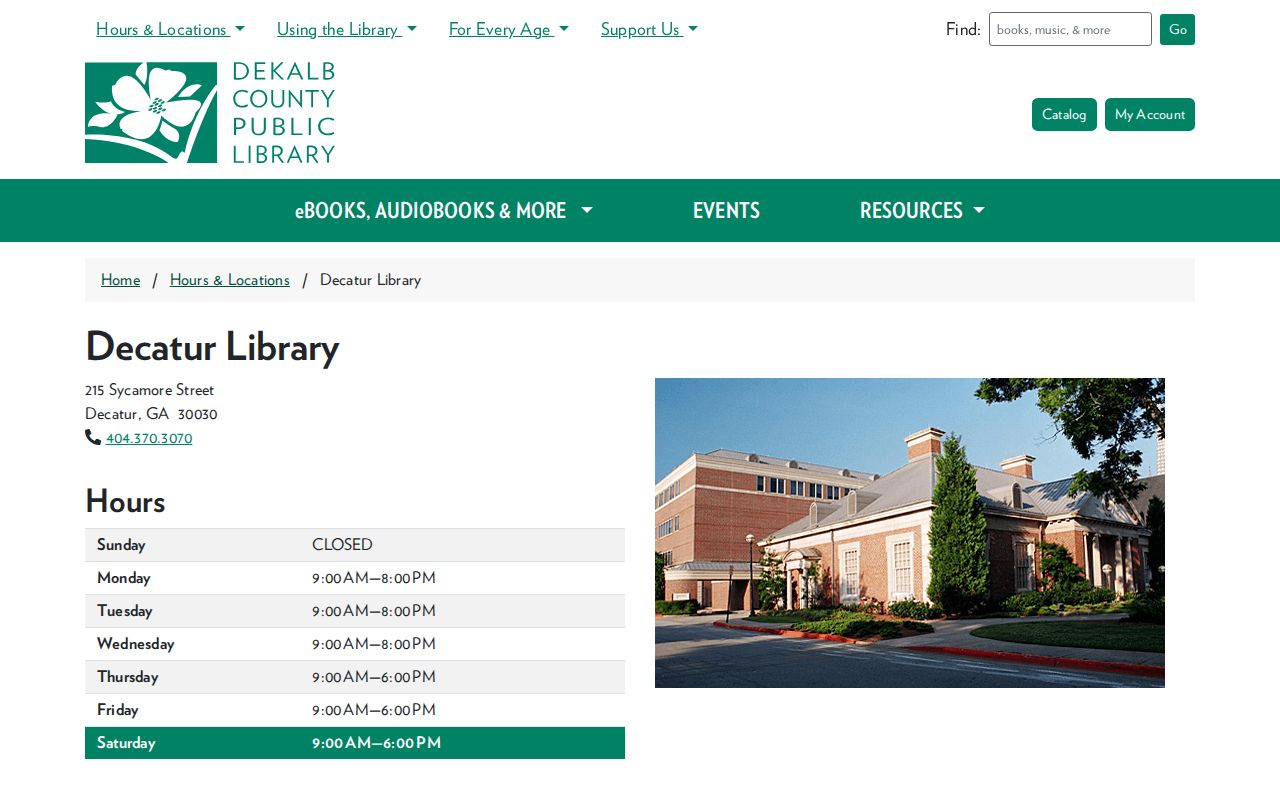Click the phone icon beside the number

(x=93, y=437)
